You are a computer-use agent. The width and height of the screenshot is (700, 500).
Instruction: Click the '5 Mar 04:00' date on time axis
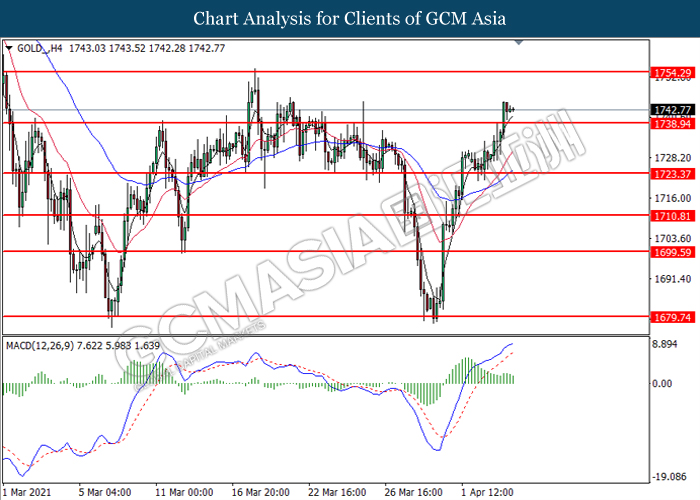coord(106,492)
